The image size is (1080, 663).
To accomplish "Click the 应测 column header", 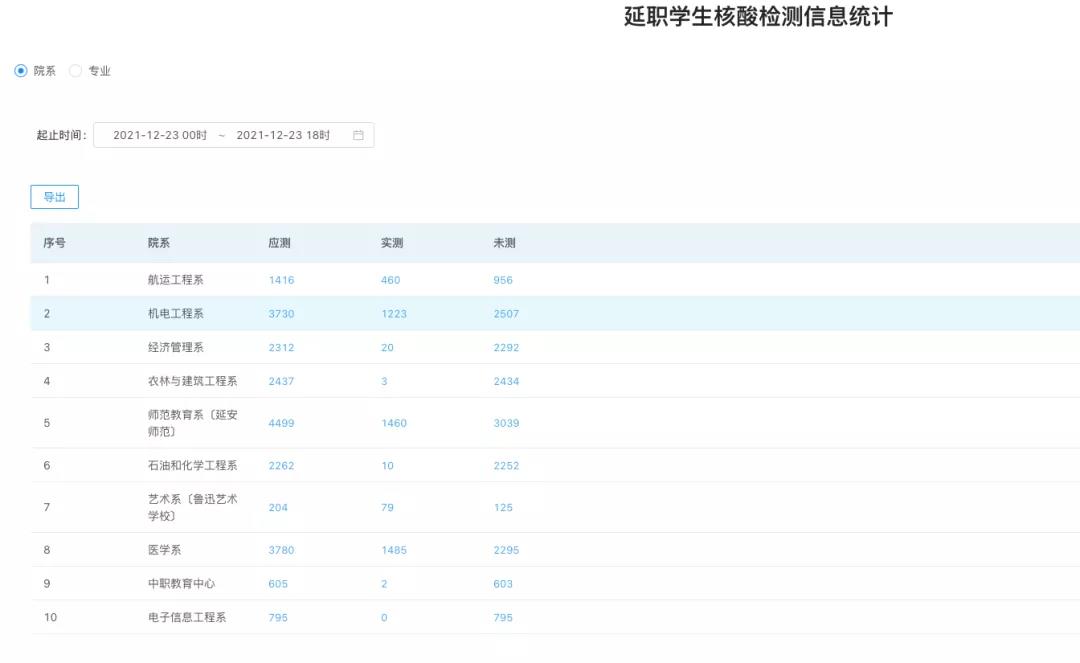I will 279,242.
